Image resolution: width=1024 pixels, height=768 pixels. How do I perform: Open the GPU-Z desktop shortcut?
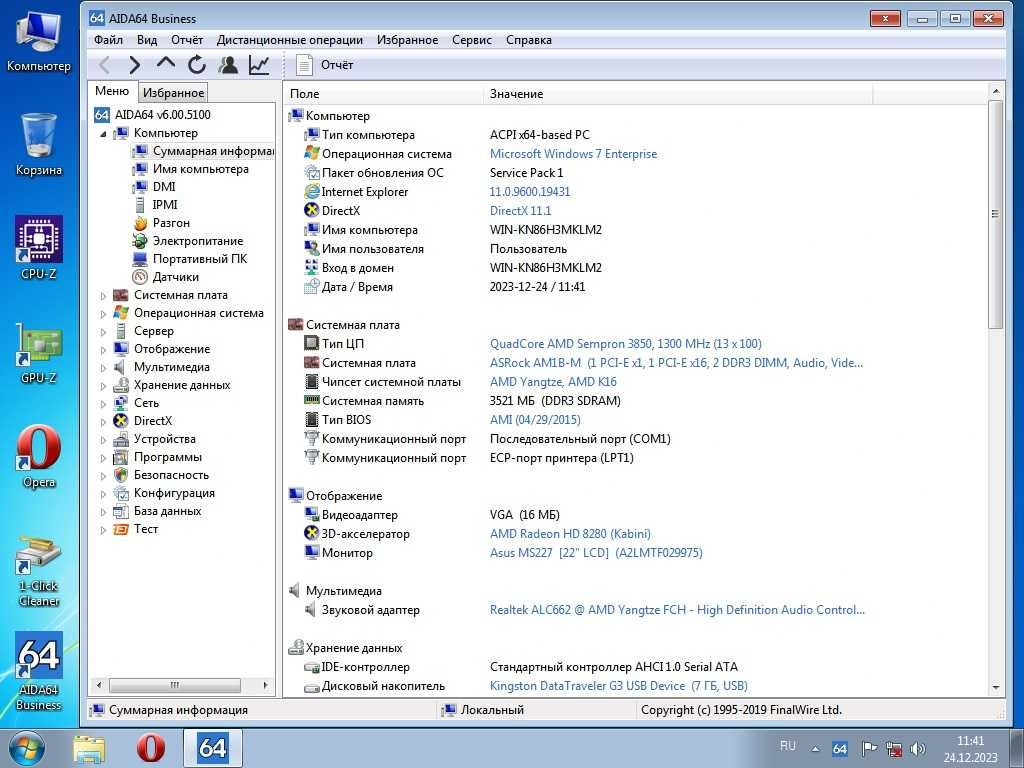point(39,351)
